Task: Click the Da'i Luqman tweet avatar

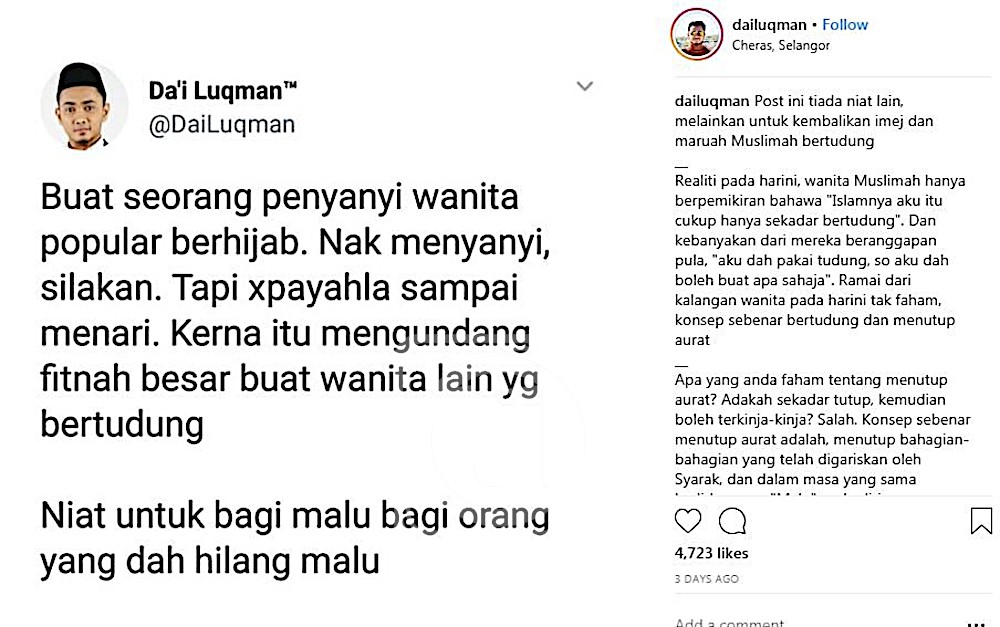Action: [x=83, y=106]
